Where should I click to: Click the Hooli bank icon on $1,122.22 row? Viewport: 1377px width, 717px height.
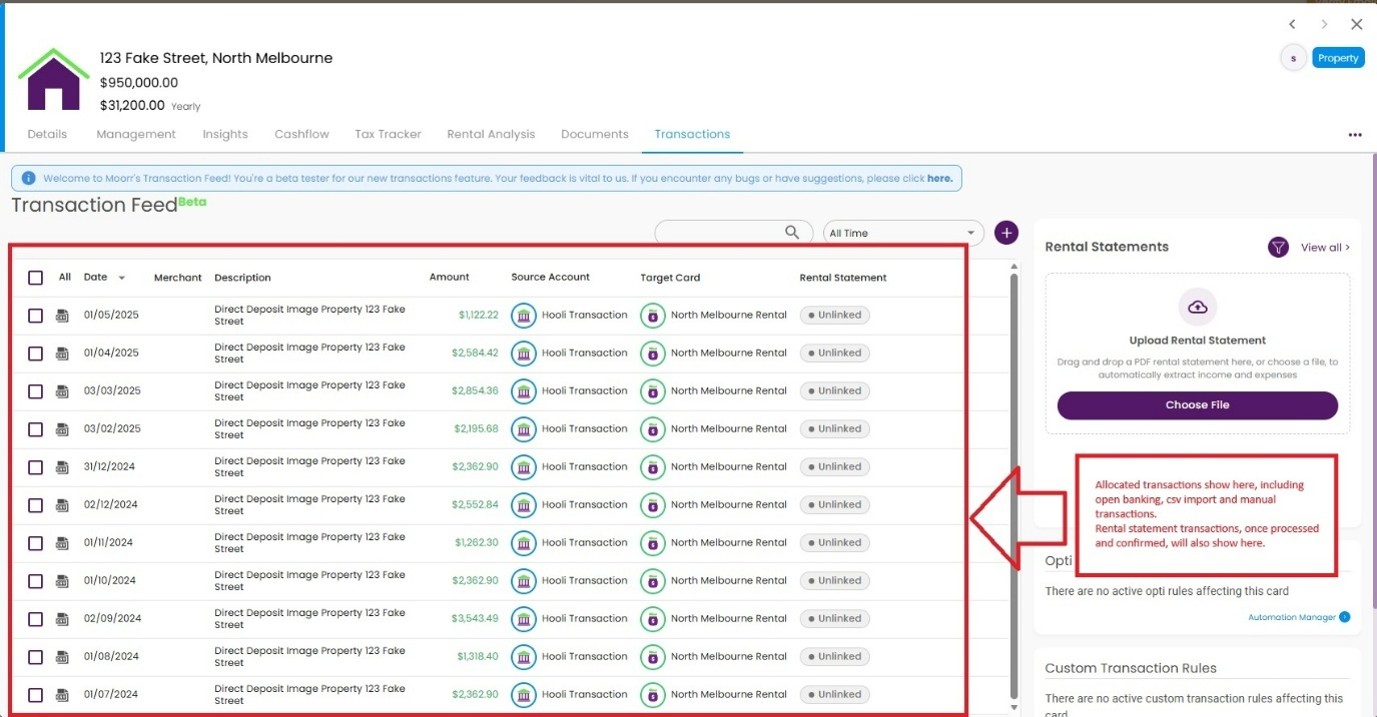click(x=523, y=316)
